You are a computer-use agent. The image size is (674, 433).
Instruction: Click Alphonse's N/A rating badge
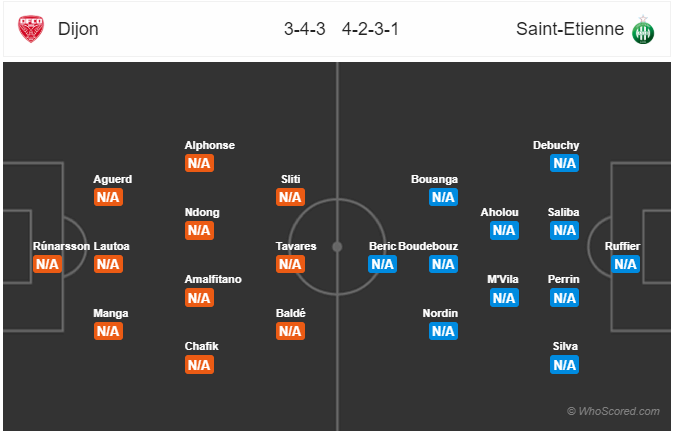coord(199,163)
